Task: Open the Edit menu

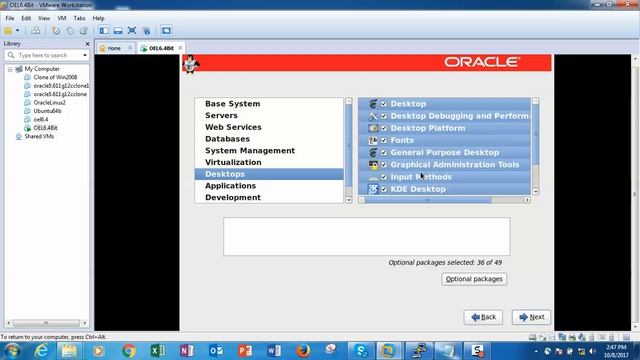Action: [x=26, y=18]
